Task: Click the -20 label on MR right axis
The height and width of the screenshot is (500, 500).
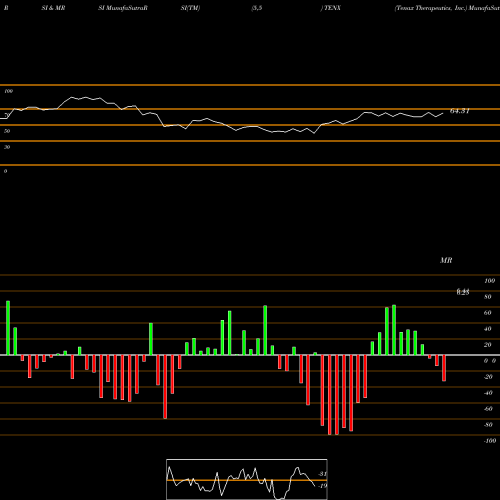Action: (x=488, y=377)
